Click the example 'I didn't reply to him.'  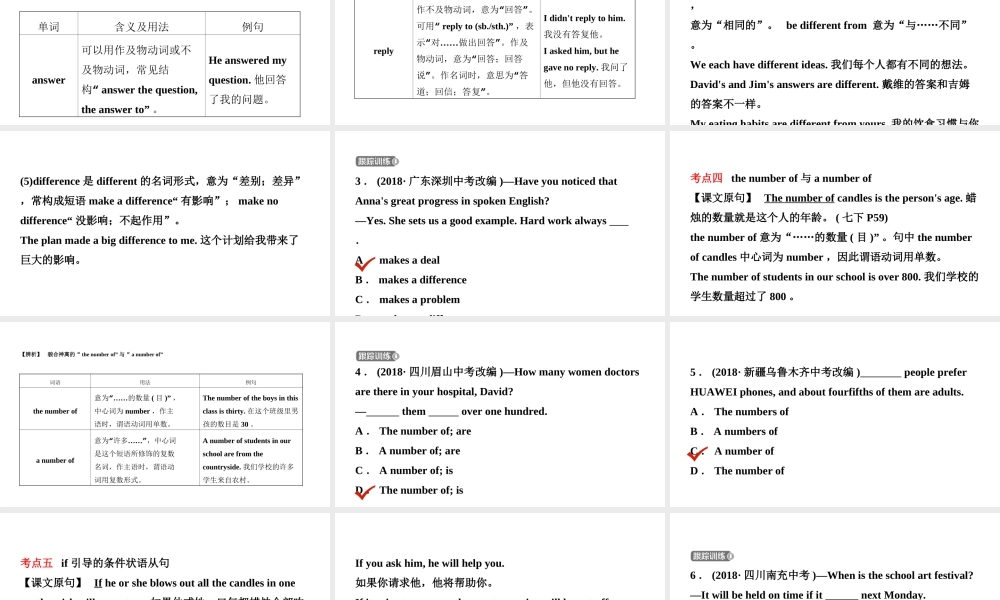click(584, 18)
